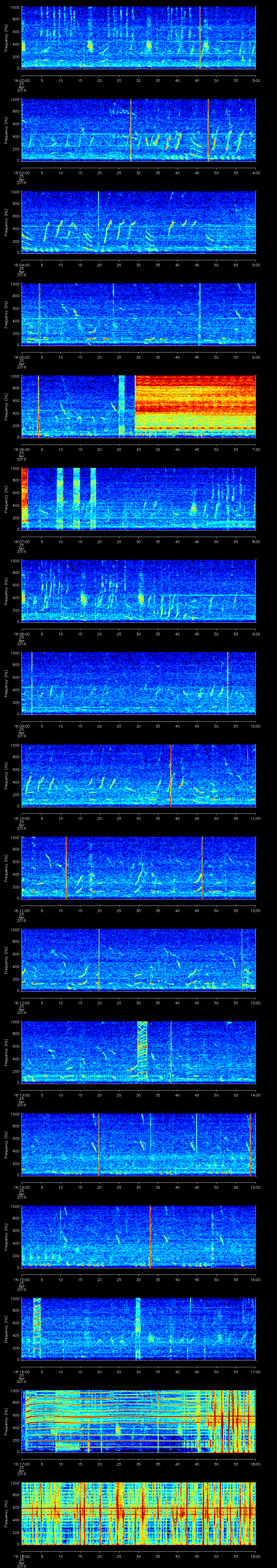Click the 15:00 end time label
The width and height of the screenshot is (277, 1568).
(255, 1187)
